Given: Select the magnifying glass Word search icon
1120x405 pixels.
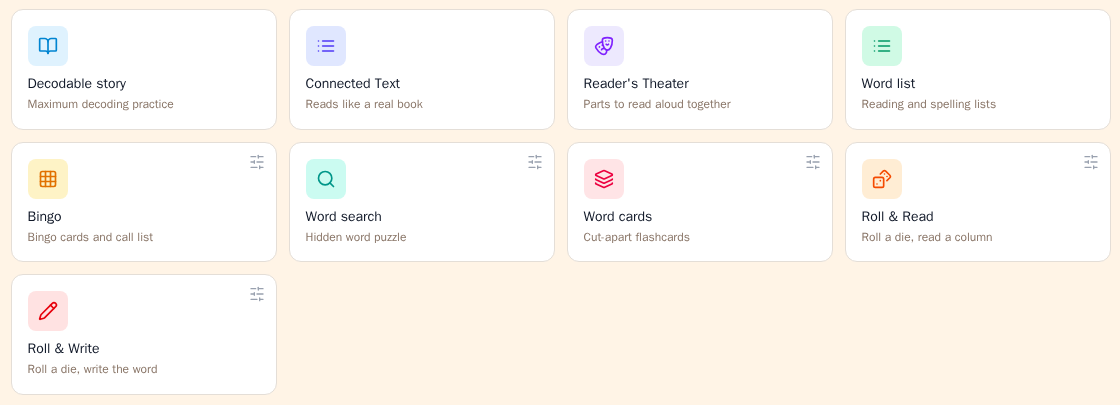Looking at the screenshot, I should click(326, 179).
